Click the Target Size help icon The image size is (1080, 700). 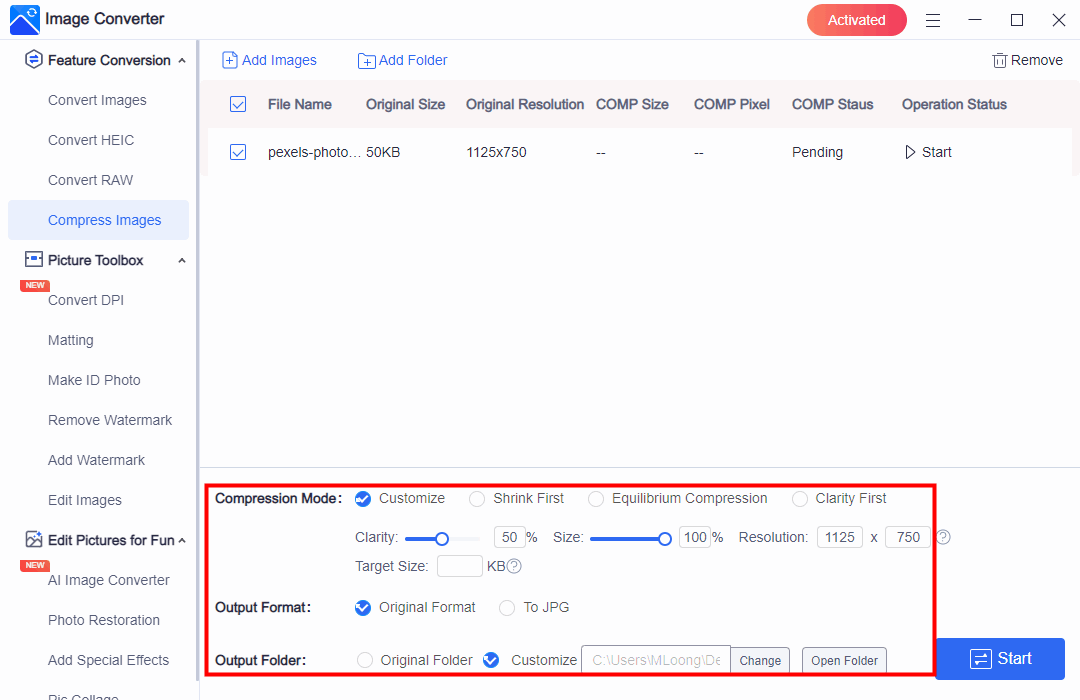[514, 566]
